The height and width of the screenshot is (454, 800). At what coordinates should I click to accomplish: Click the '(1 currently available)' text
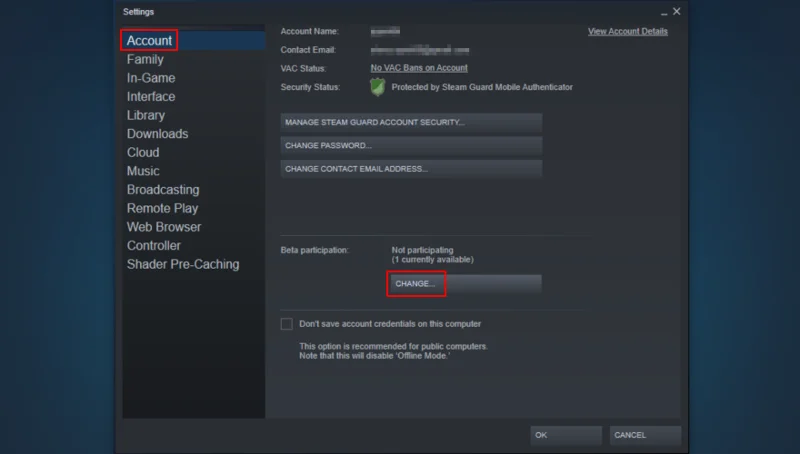coord(433,260)
